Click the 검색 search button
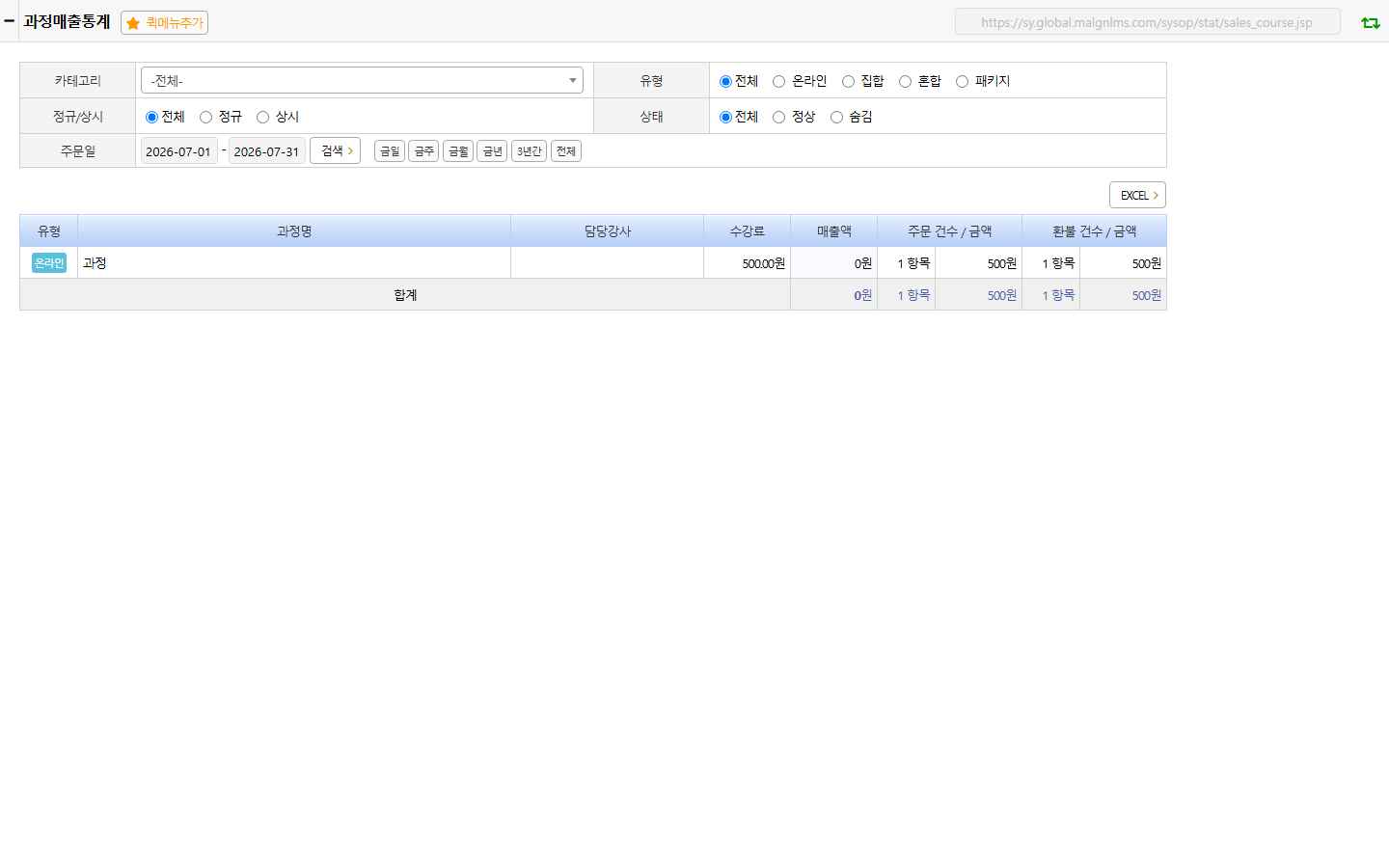Image resolution: width=1389 pixels, height=868 pixels. 335,150
